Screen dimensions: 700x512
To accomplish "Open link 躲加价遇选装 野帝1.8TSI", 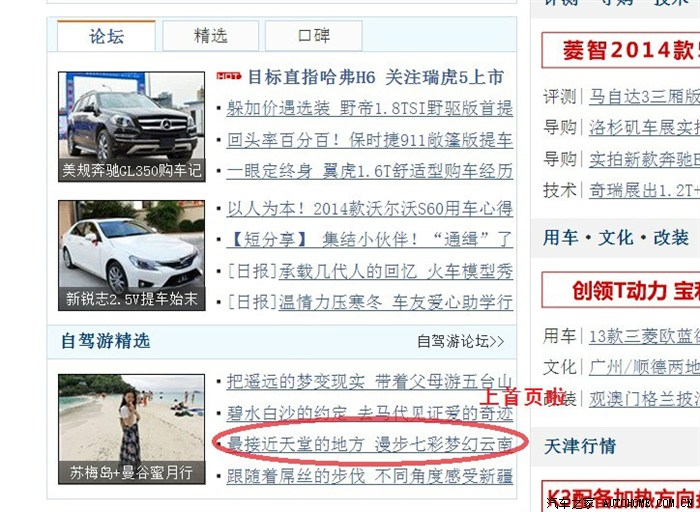I will (370, 108).
